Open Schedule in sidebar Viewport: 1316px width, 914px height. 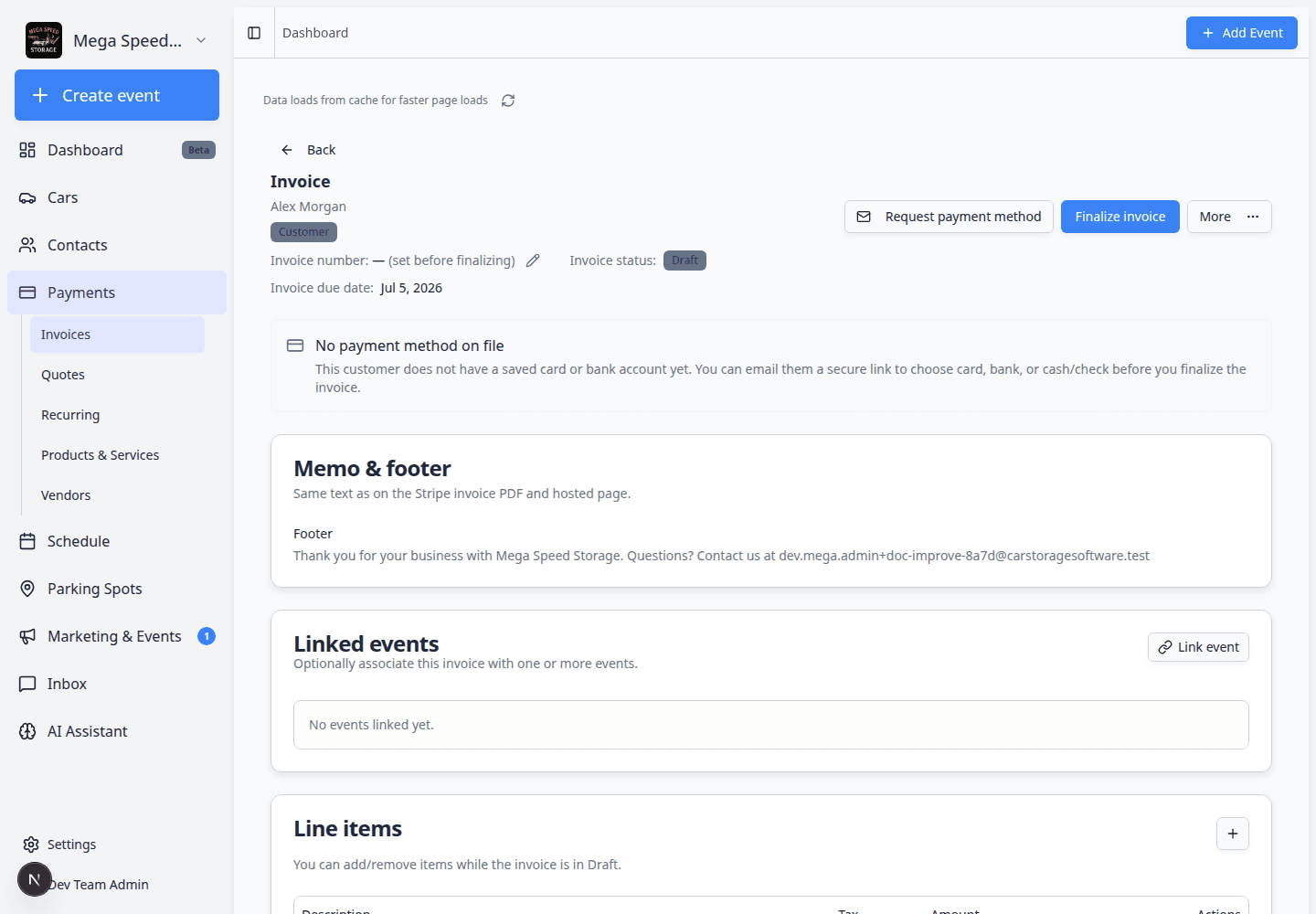pyautogui.click(x=117, y=541)
